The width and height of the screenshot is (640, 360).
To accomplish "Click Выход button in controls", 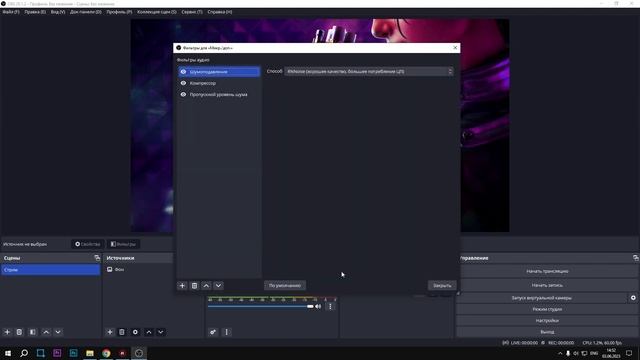I will point(547,332).
